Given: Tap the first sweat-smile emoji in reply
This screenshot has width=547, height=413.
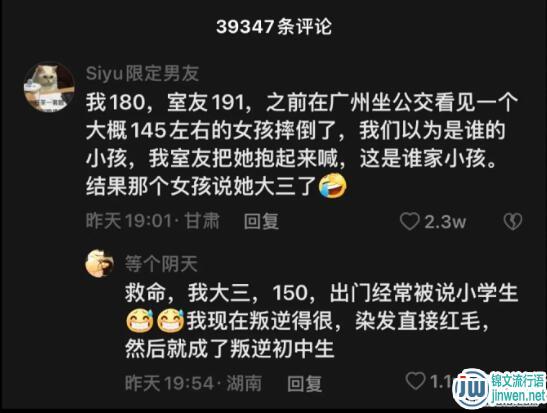Looking at the screenshot, I should (140, 320).
